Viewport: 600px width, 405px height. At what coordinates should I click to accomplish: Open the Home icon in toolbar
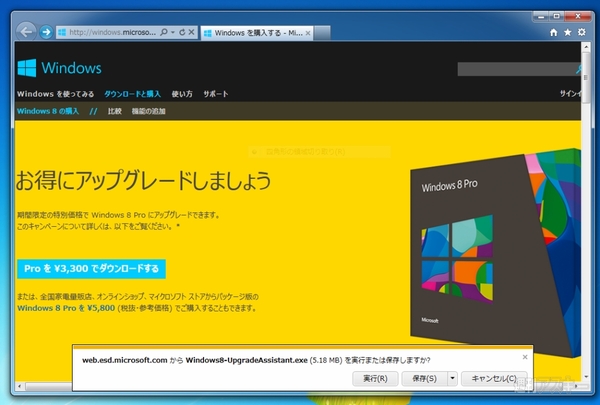tap(553, 33)
